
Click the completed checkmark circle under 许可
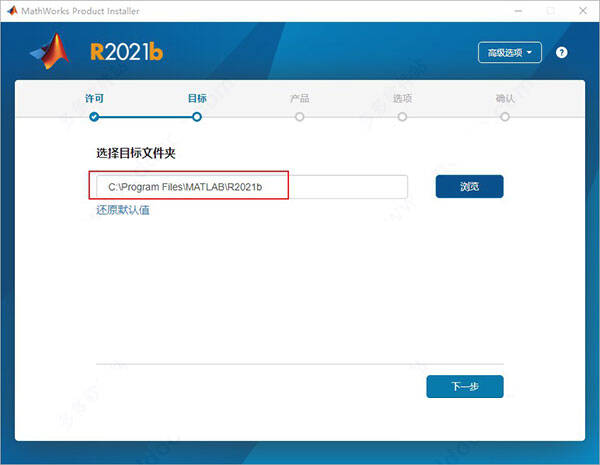point(94,117)
